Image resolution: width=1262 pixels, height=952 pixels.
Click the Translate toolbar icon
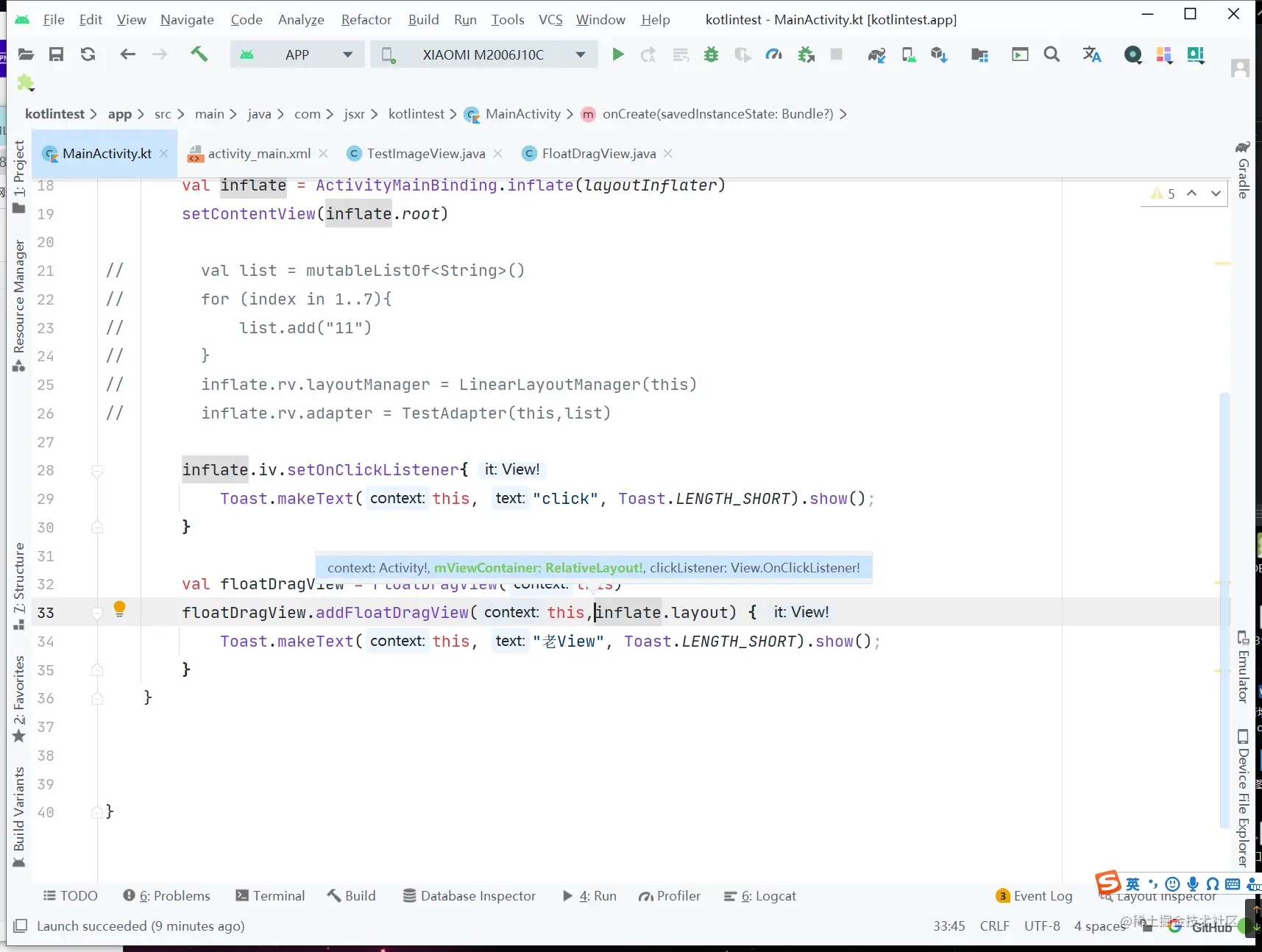(1092, 54)
